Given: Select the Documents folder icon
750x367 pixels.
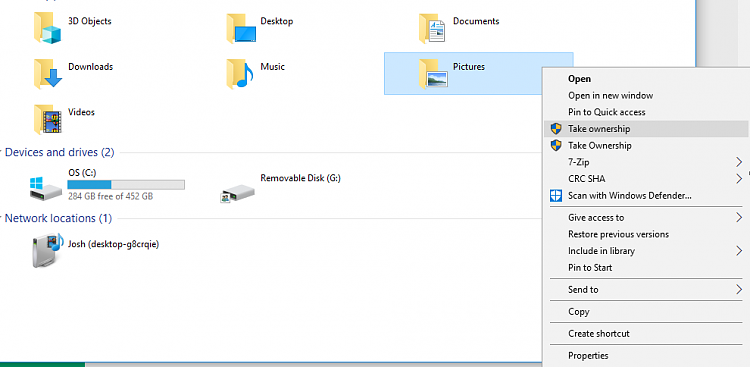Looking at the screenshot, I should pyautogui.click(x=432, y=28).
